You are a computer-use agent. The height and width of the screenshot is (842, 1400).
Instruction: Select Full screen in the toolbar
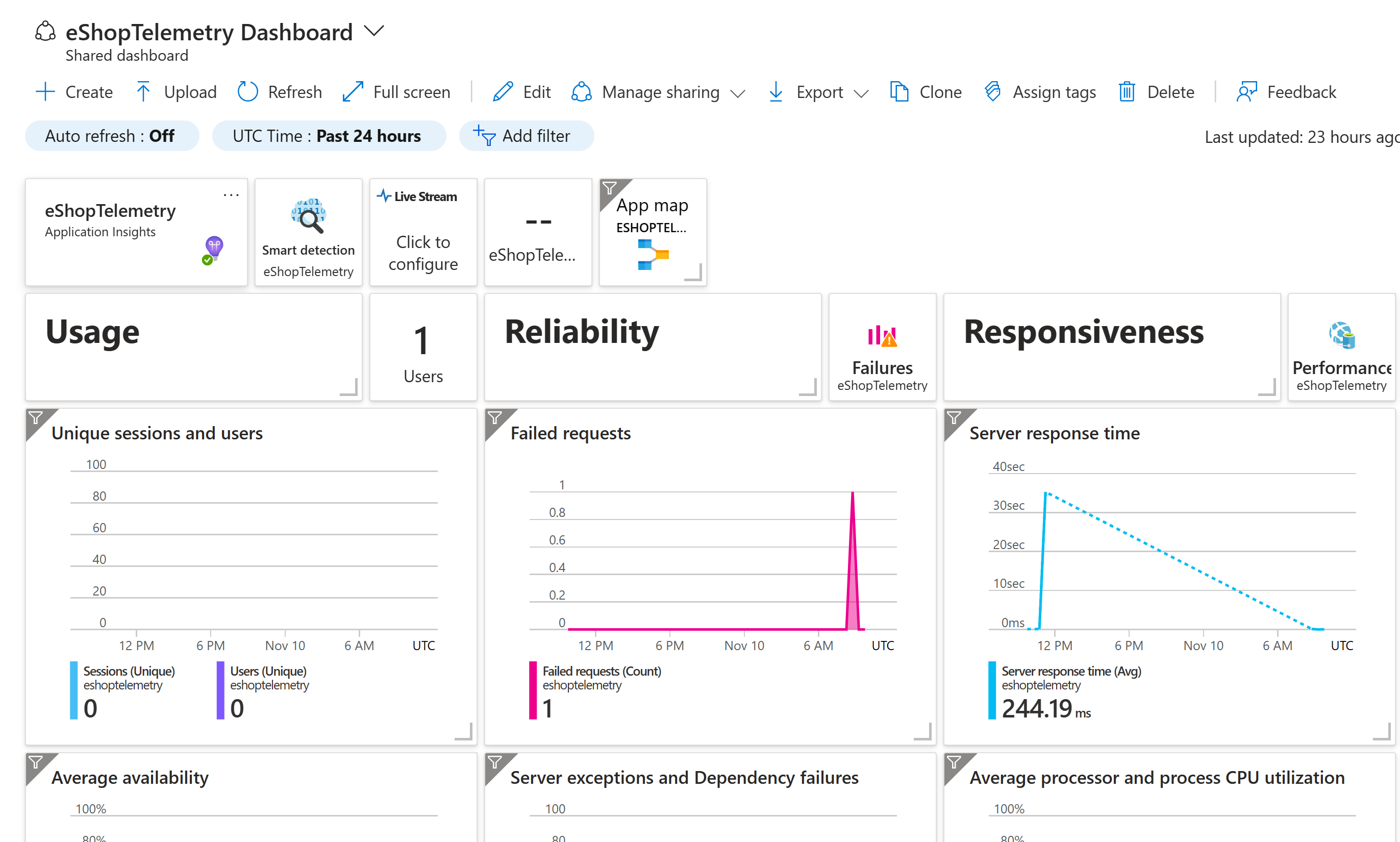tap(352, 92)
